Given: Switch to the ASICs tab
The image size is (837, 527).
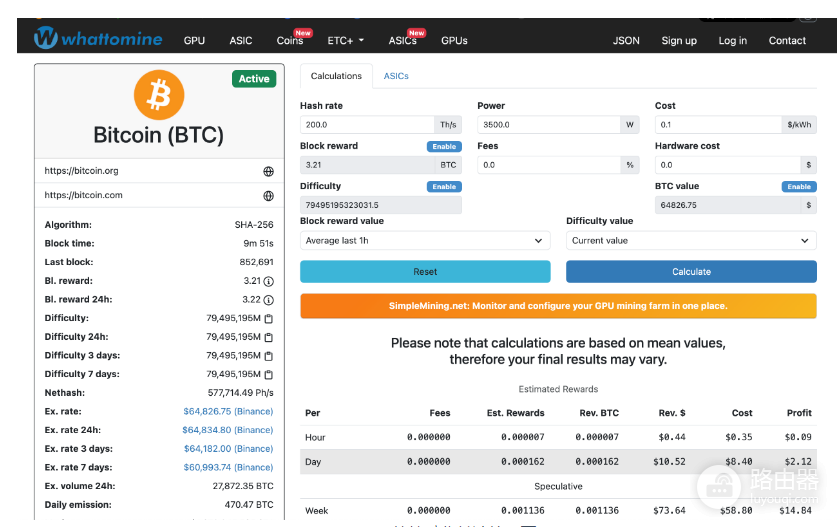Looking at the screenshot, I should point(396,76).
